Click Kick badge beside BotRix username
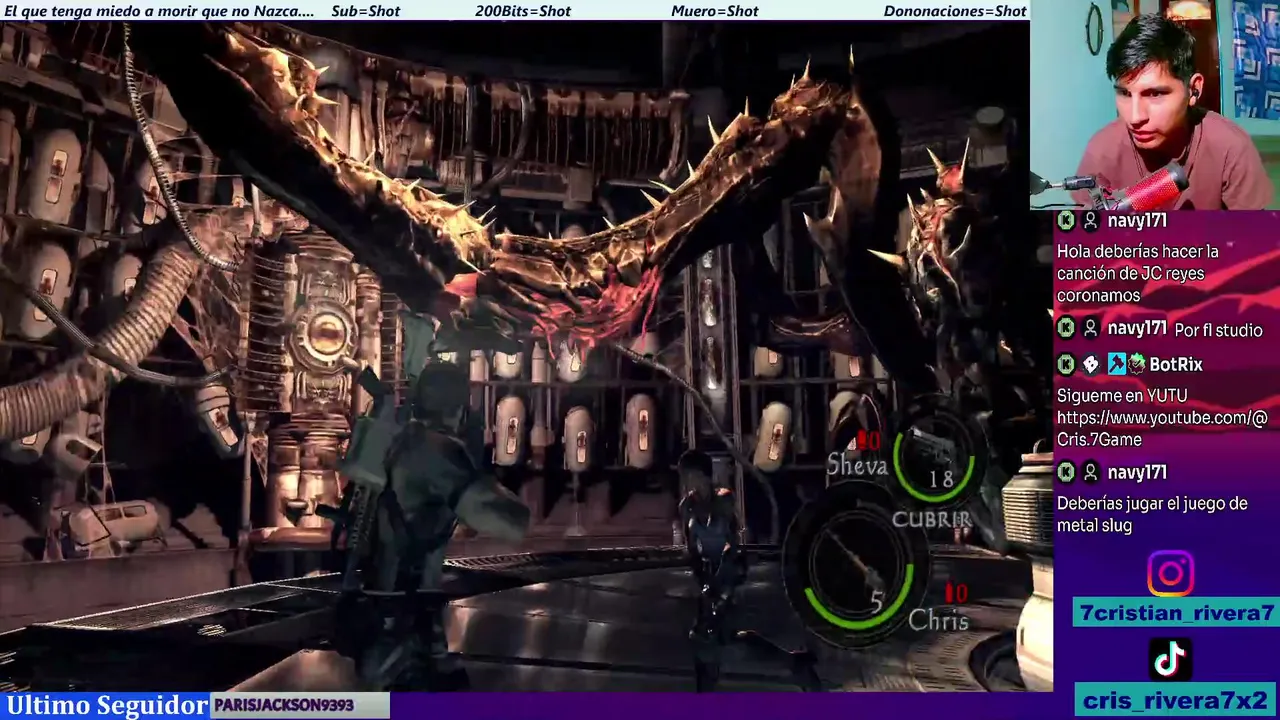Image resolution: width=1280 pixels, height=720 pixels. pyautogui.click(x=1067, y=365)
